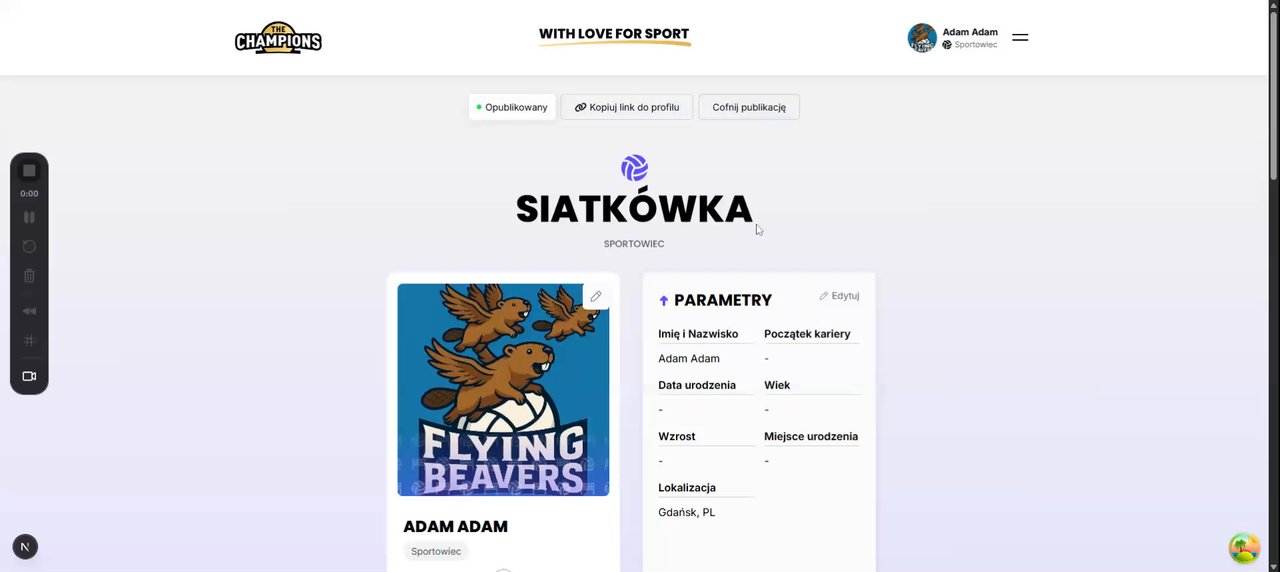Restart the recording with circular arrow icon
Viewport: 1280px width, 572px height.
click(x=29, y=246)
